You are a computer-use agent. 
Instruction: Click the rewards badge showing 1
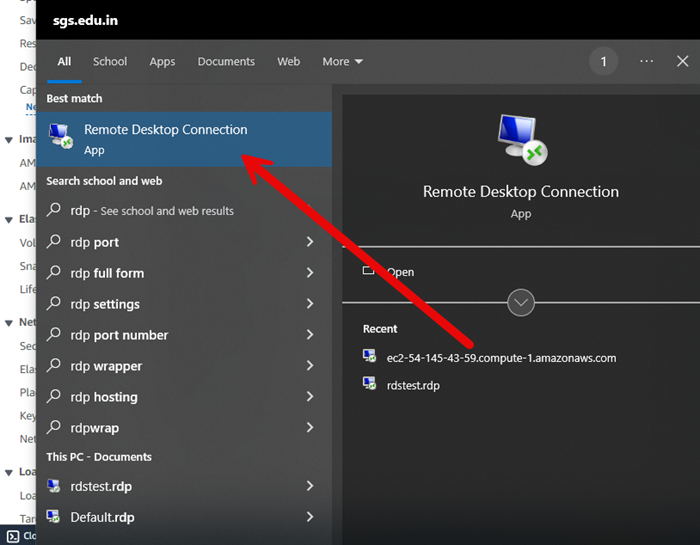603,61
